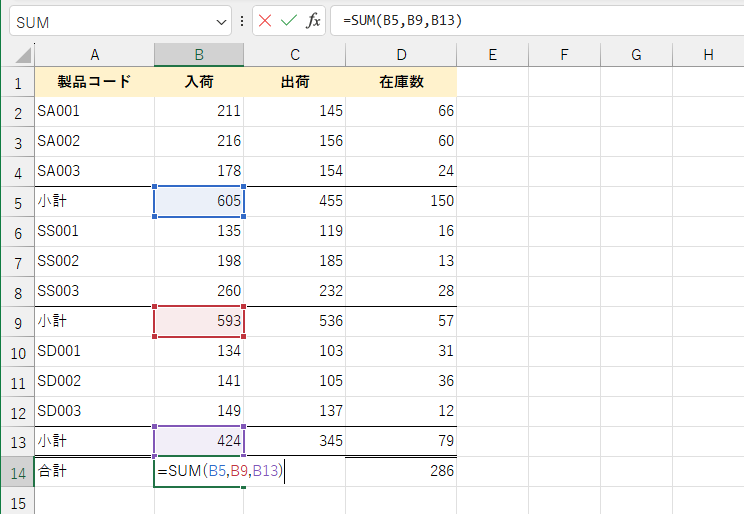Select cell with value 211

(199, 112)
